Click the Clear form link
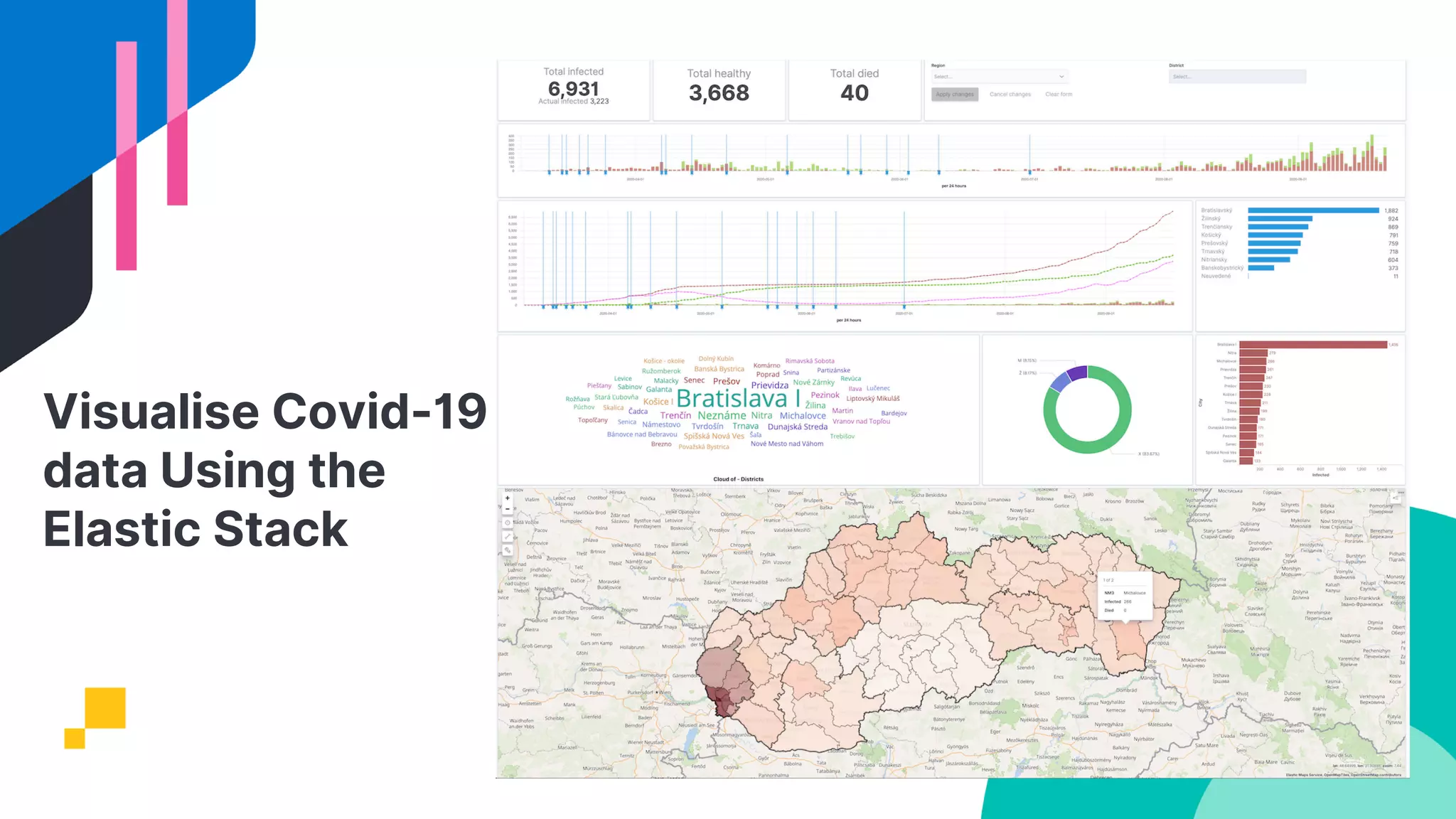The height and width of the screenshot is (819, 1456). (x=1059, y=95)
